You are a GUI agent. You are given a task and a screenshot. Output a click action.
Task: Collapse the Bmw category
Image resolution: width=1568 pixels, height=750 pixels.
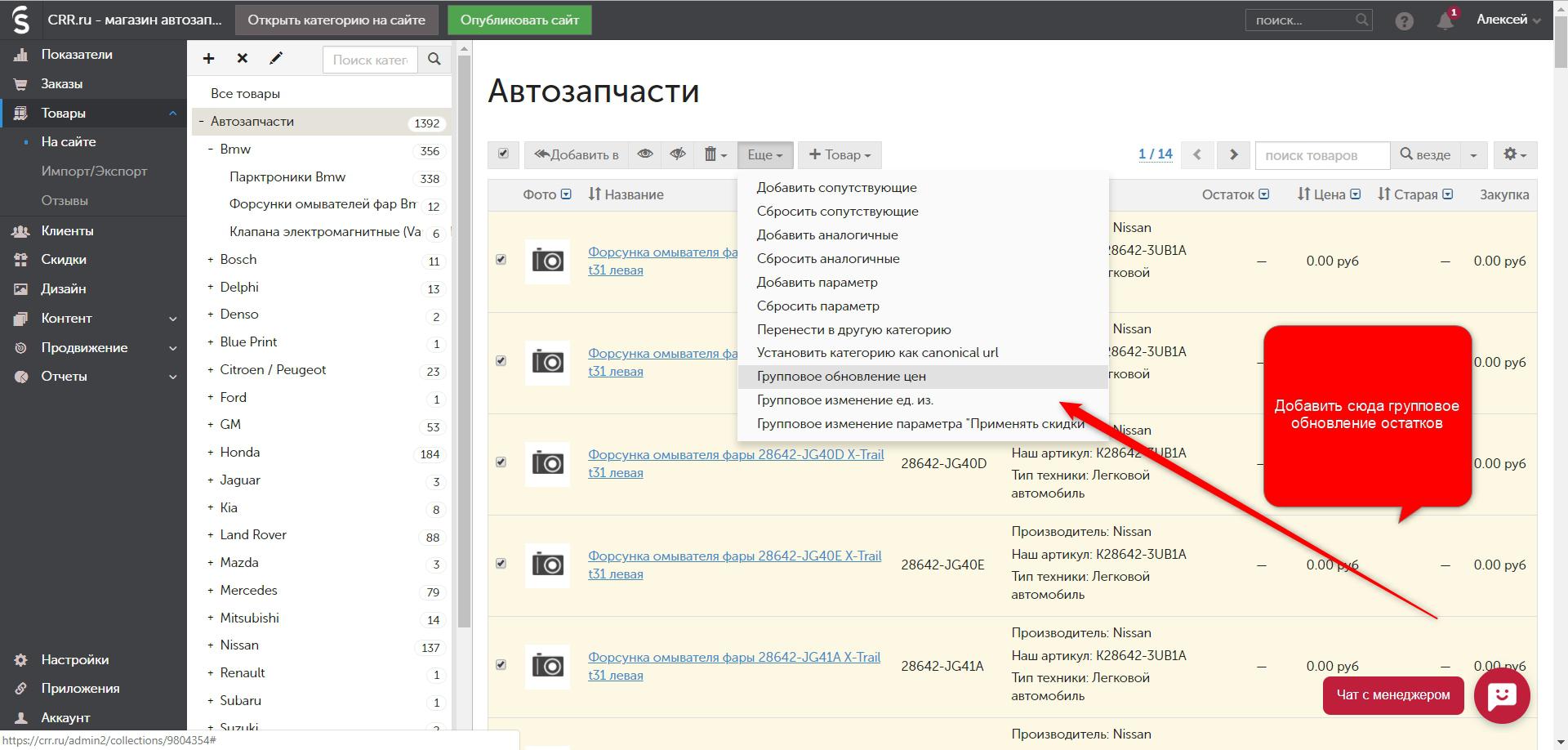(x=210, y=150)
